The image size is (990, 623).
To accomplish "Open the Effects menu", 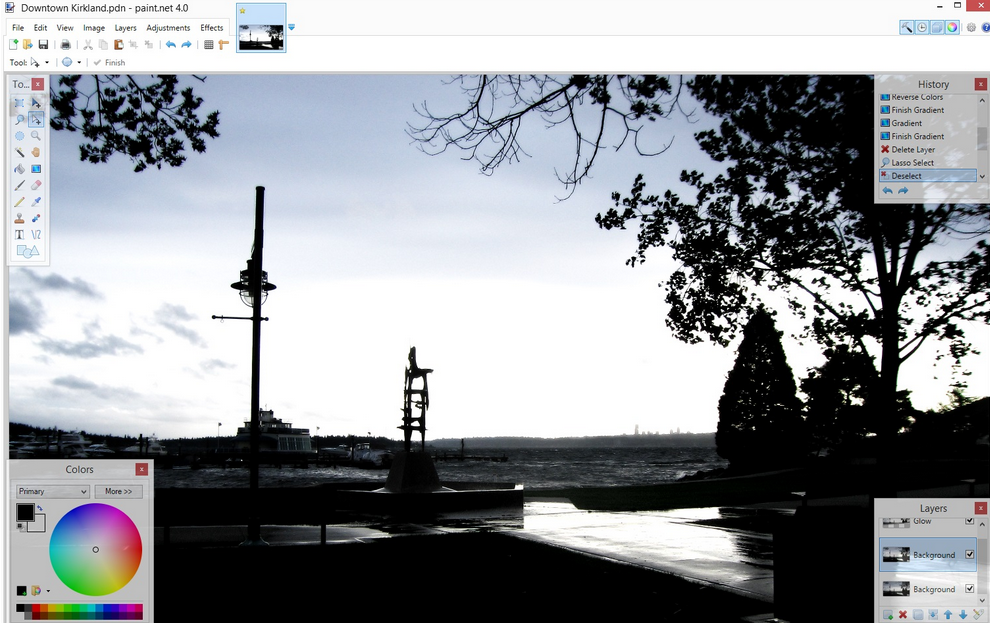I will tap(212, 28).
